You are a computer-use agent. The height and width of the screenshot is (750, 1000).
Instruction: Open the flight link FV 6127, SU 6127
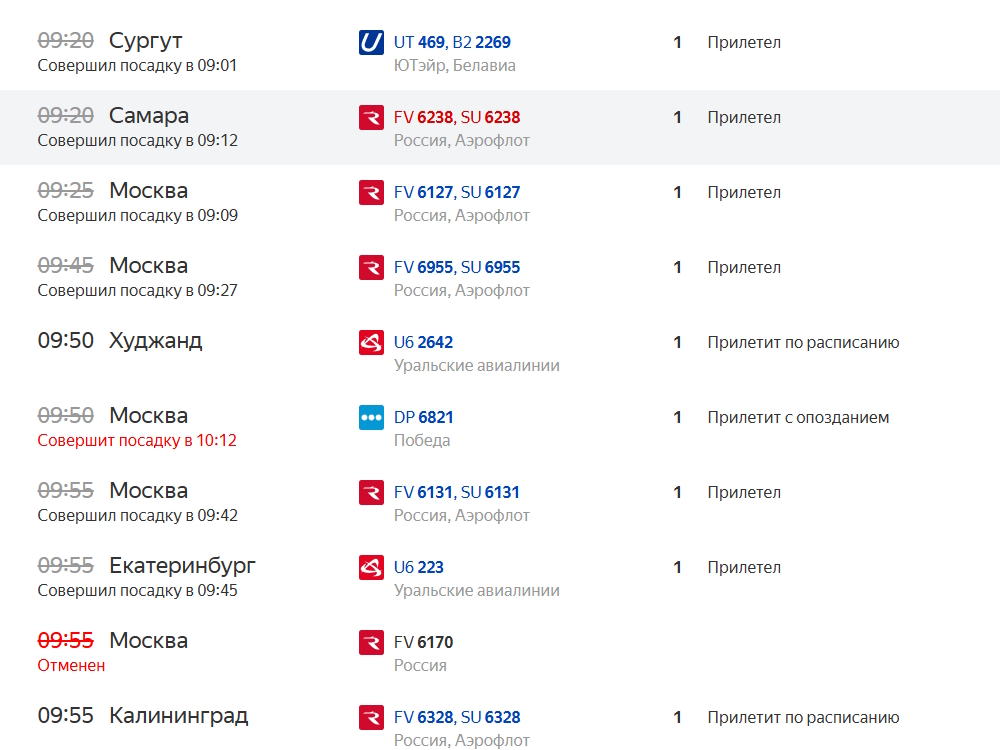pos(457,193)
